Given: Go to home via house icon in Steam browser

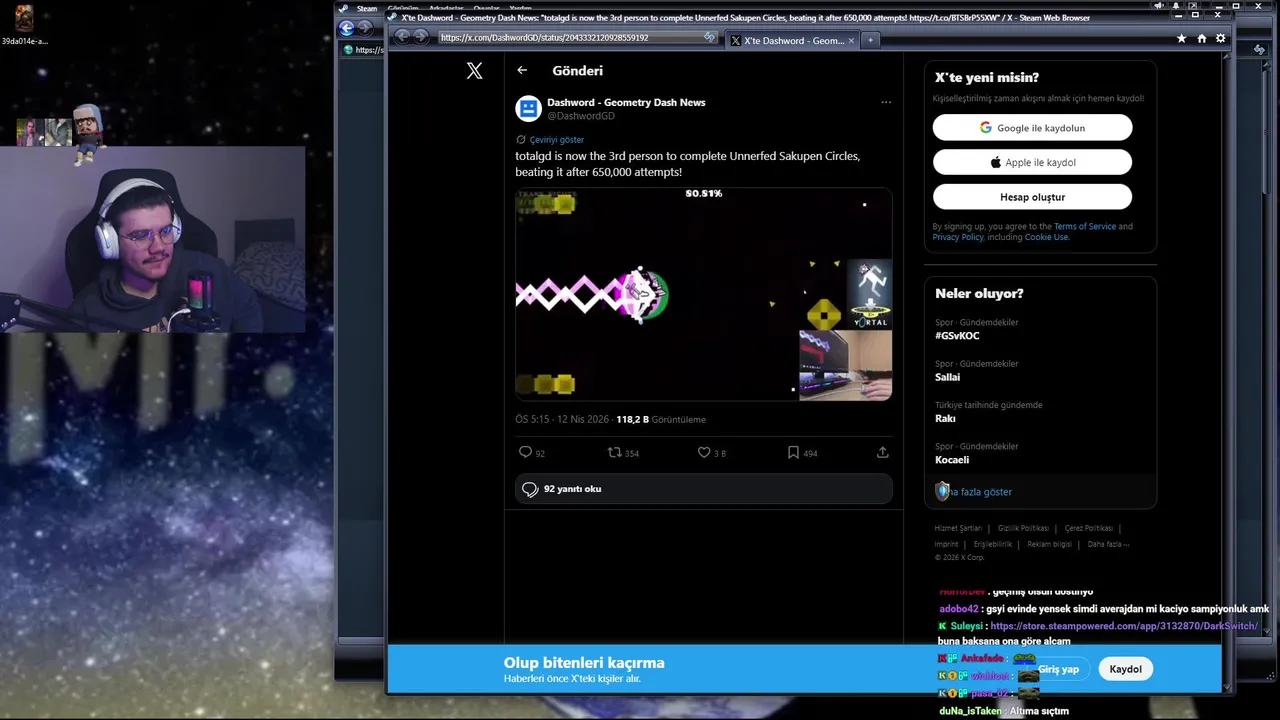Looking at the screenshot, I should [1201, 38].
